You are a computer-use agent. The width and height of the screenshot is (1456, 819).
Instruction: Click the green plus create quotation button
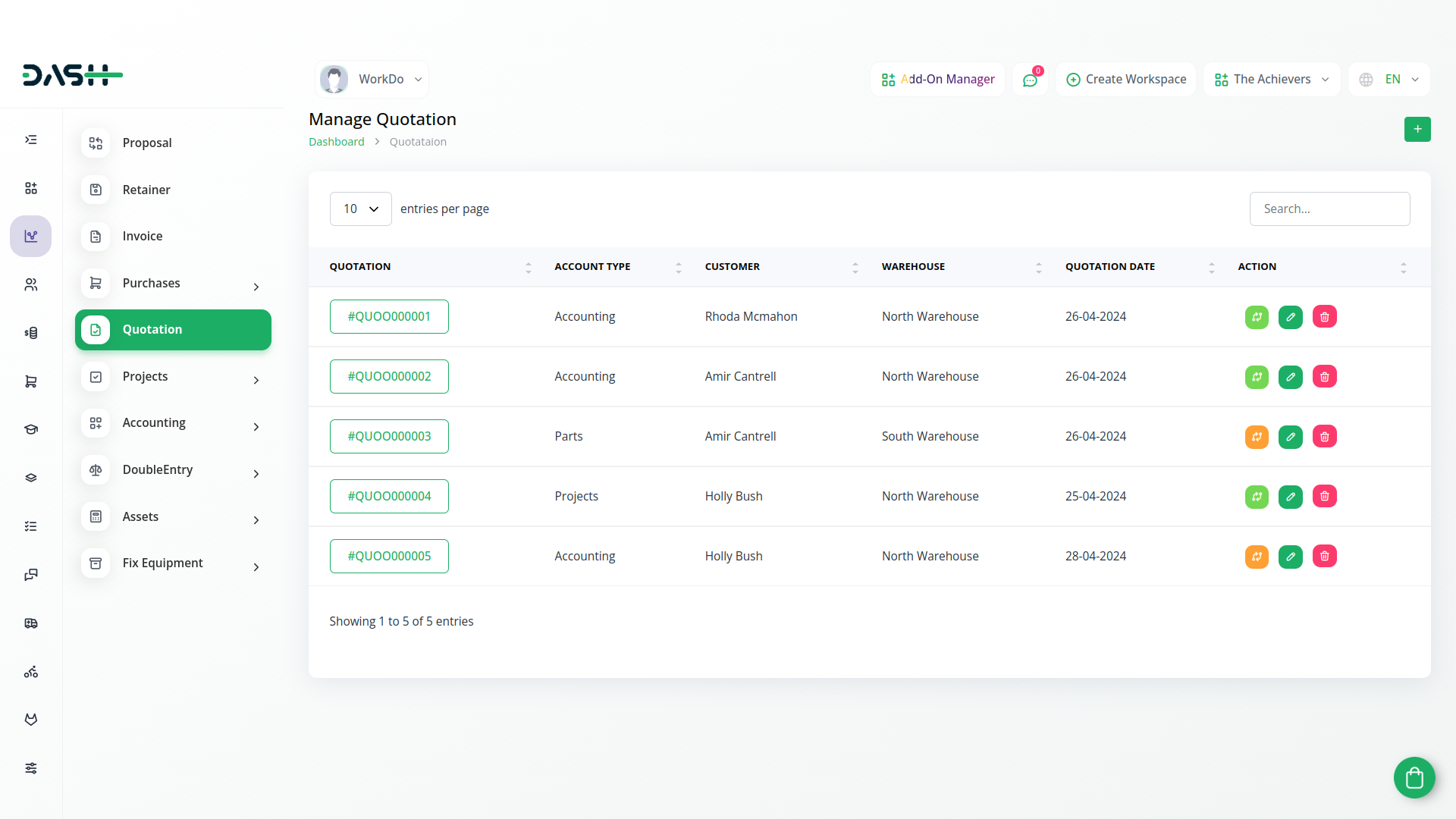pos(1417,130)
